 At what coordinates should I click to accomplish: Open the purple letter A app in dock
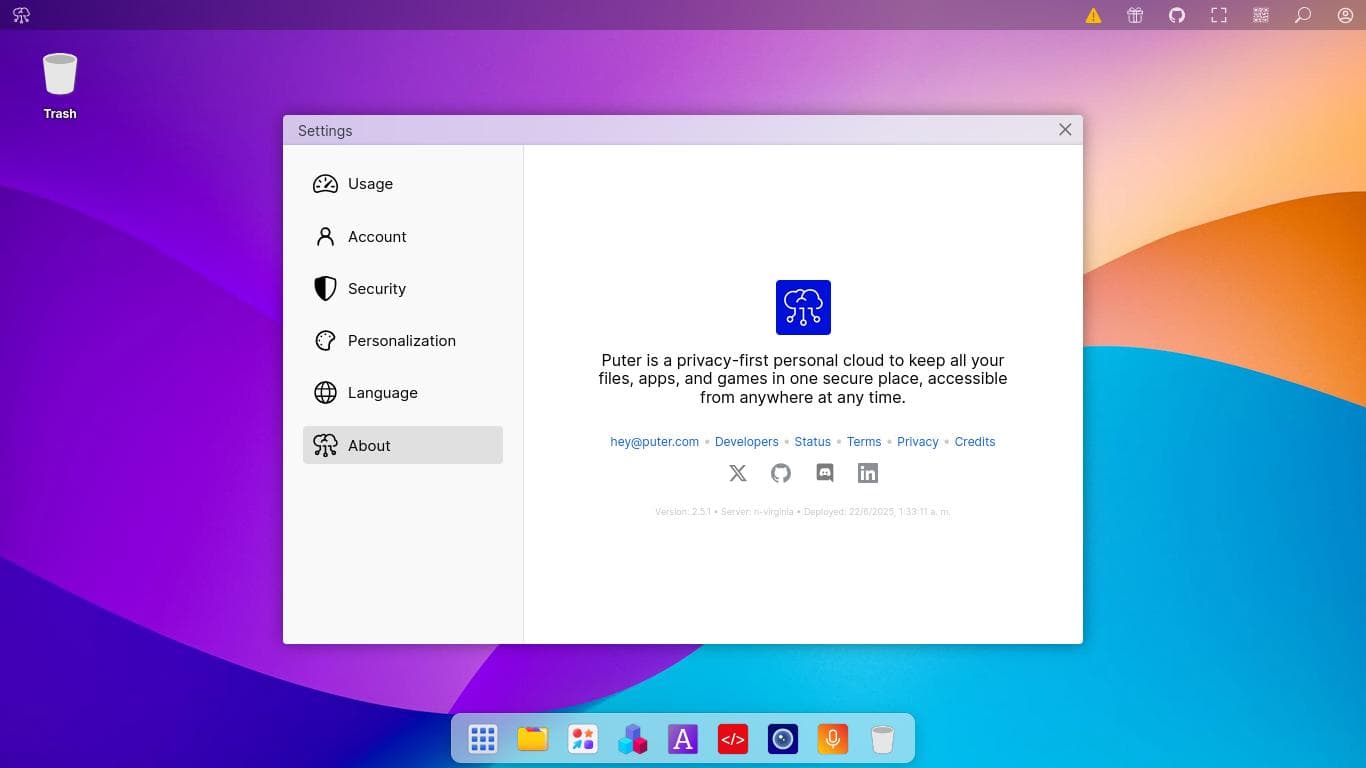point(683,739)
